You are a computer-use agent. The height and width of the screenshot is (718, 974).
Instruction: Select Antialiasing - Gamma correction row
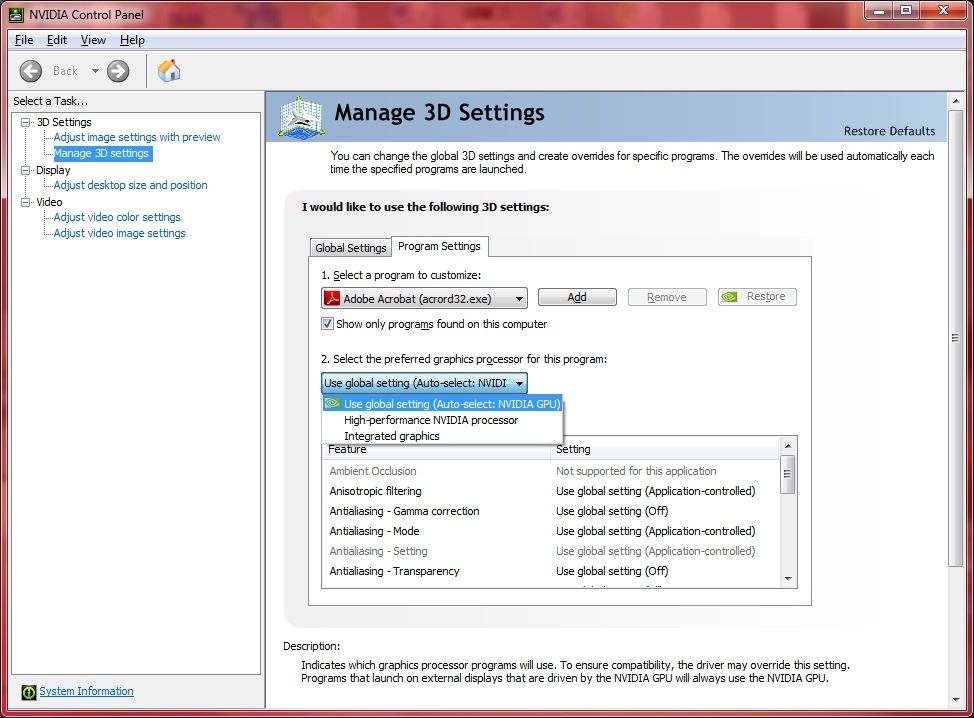[x=551, y=511]
